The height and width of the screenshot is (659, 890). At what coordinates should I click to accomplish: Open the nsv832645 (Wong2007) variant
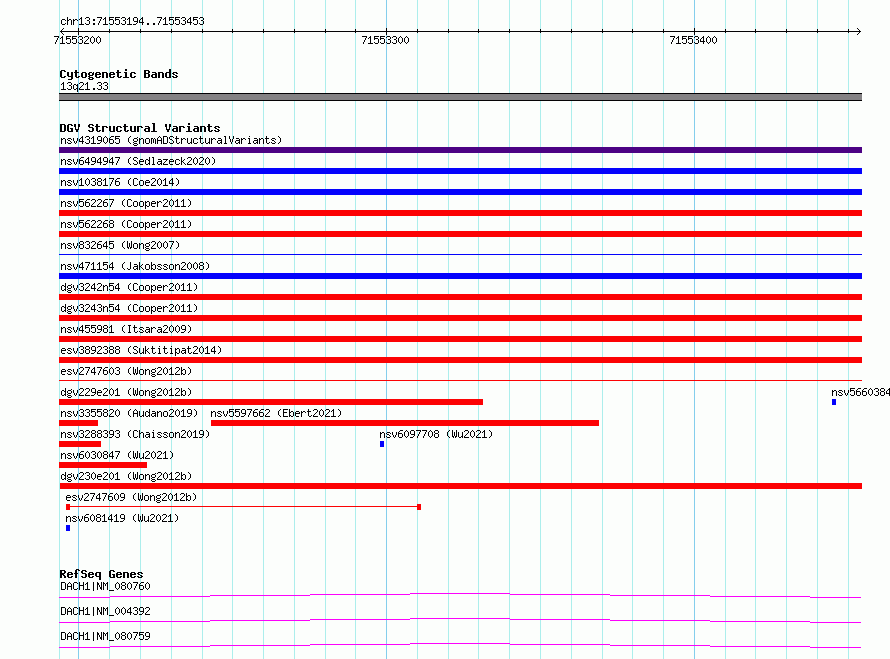coord(120,245)
